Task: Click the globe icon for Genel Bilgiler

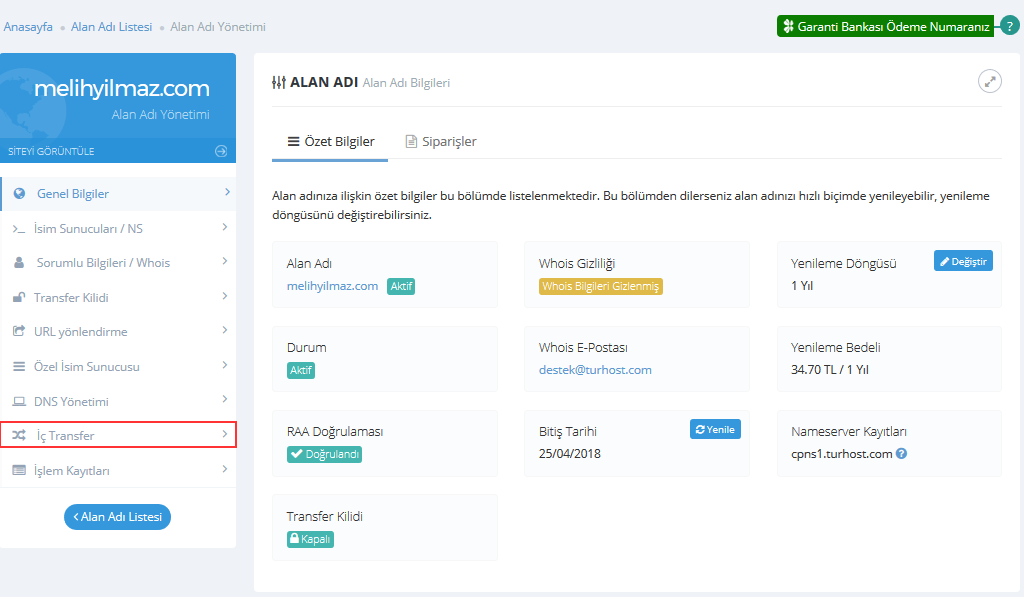Action: tap(19, 194)
